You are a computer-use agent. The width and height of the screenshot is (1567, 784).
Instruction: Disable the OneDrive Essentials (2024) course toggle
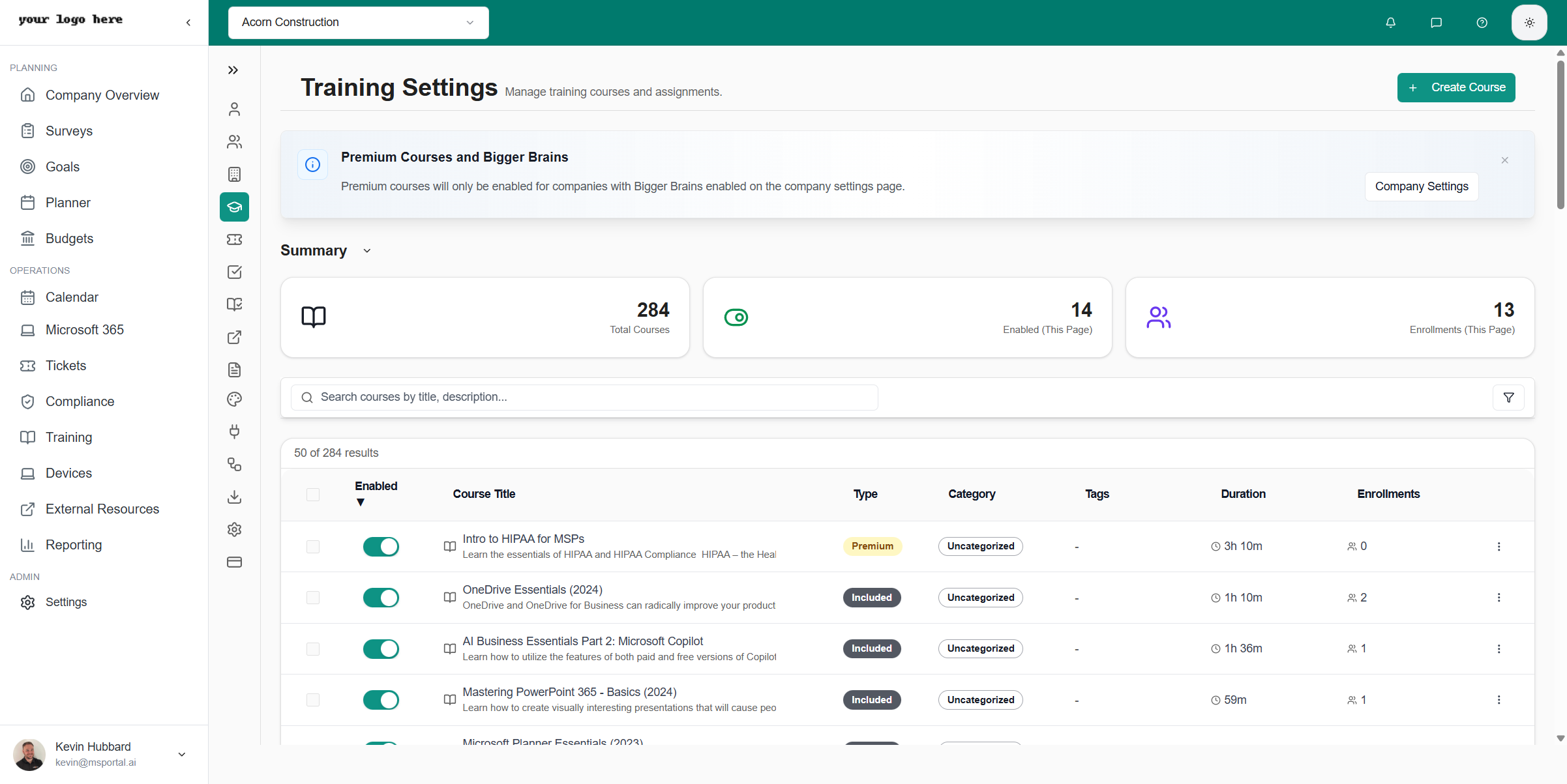point(381,597)
